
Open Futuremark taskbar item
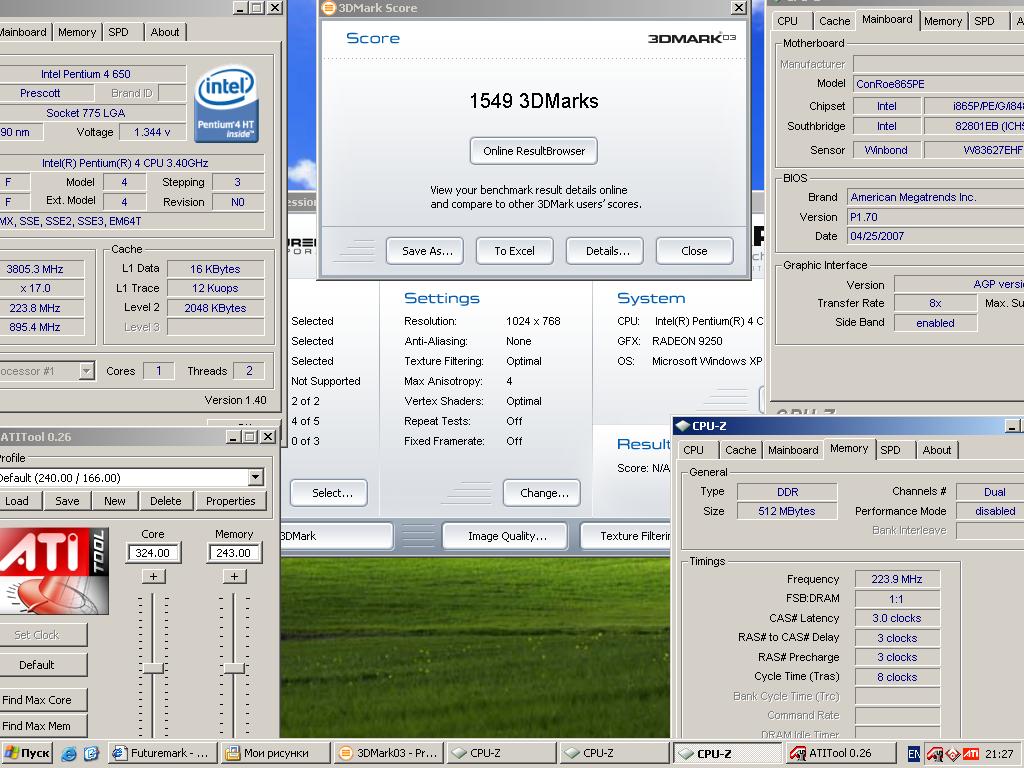pyautogui.click(x=163, y=753)
